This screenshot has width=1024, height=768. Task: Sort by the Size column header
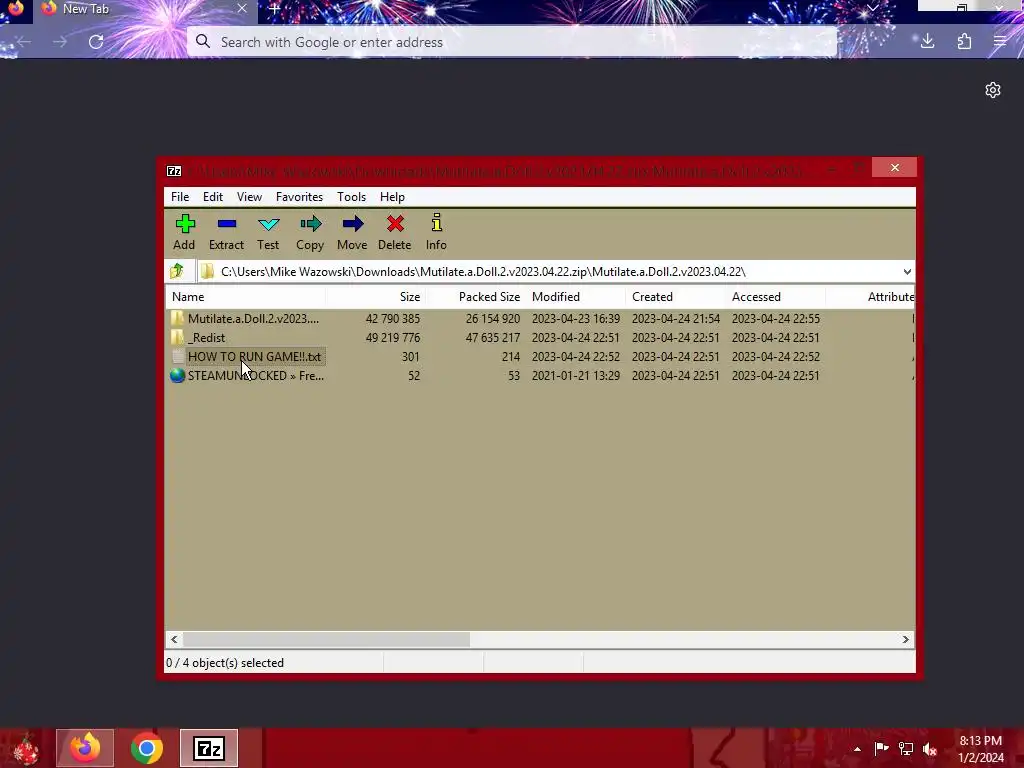point(376,296)
